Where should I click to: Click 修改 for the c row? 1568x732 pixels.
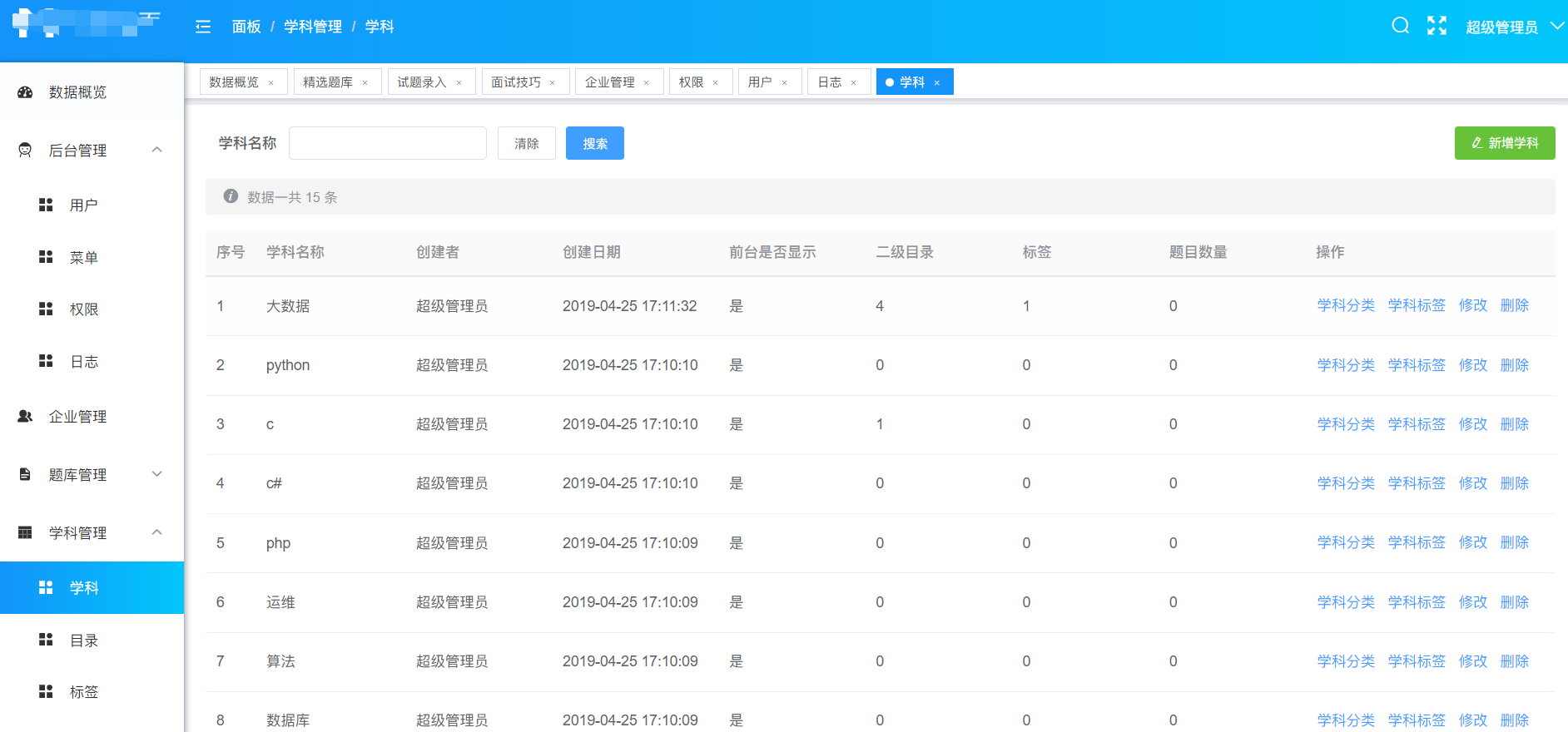pyautogui.click(x=1473, y=424)
